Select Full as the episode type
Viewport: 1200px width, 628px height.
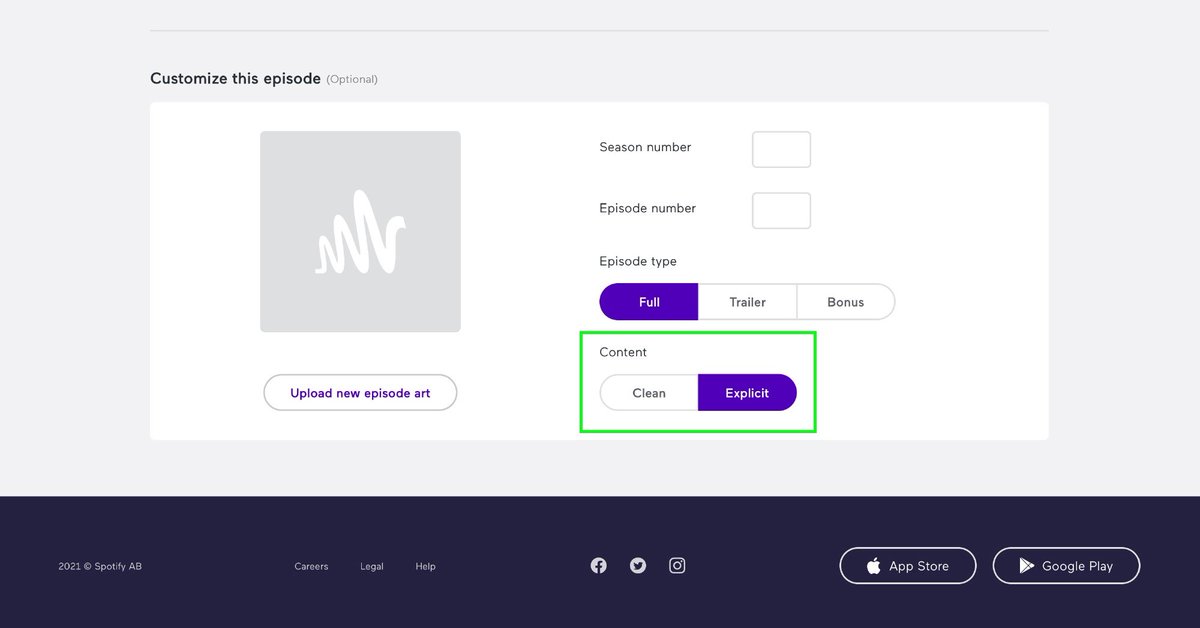648,301
